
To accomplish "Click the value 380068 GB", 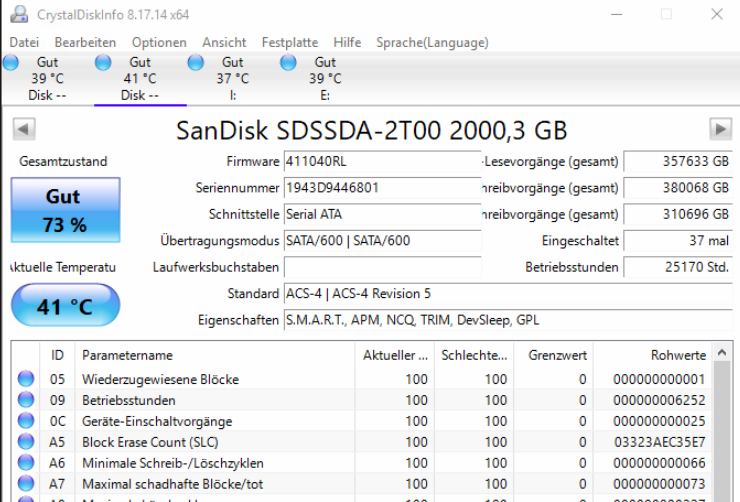I will click(678, 188).
